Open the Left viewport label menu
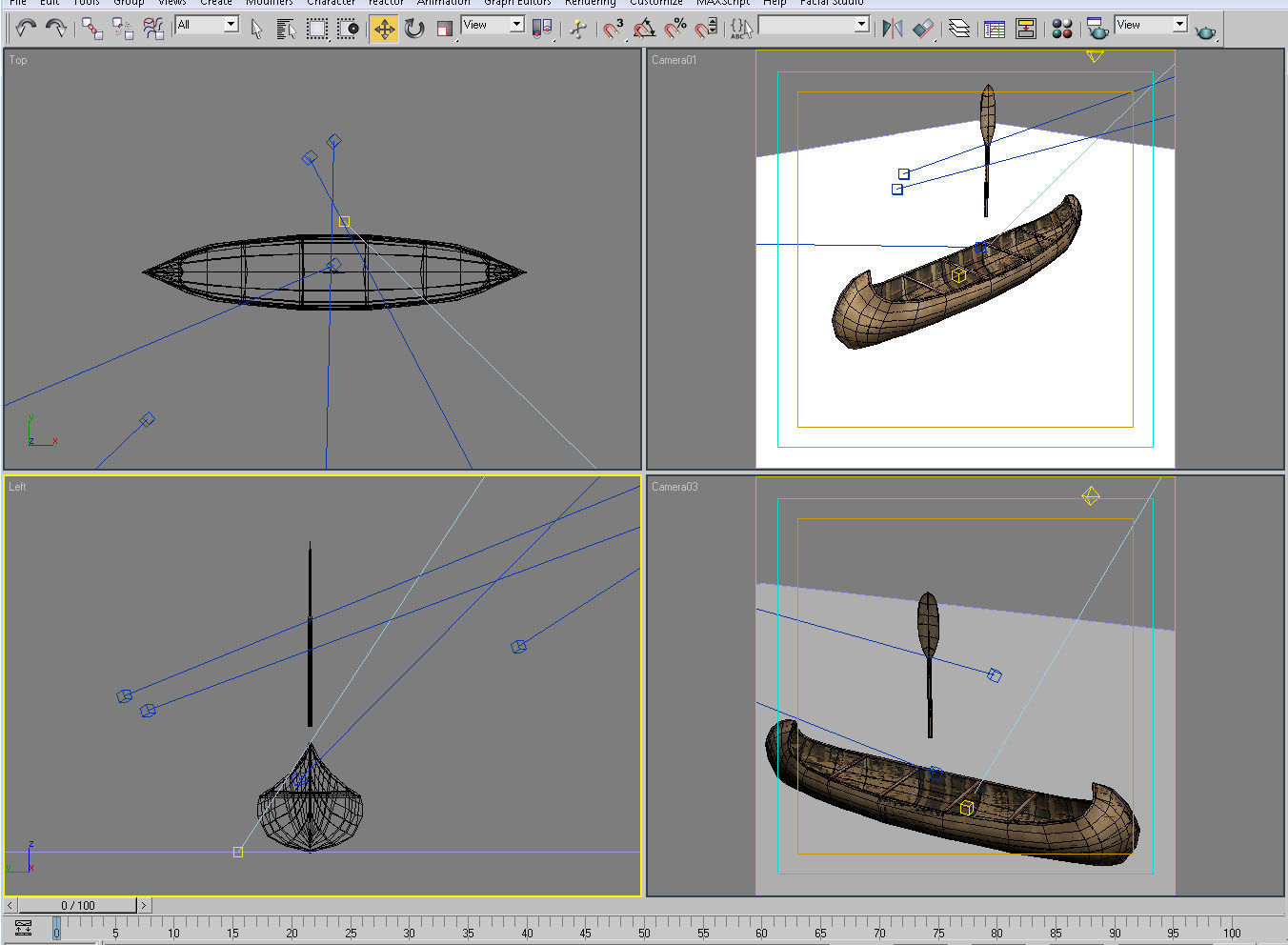Image resolution: width=1288 pixels, height=945 pixels. pyautogui.click(x=17, y=487)
